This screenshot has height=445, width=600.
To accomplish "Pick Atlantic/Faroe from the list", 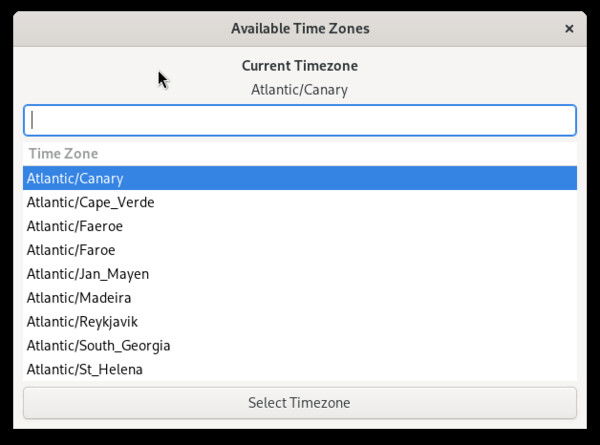I will pyautogui.click(x=71, y=250).
